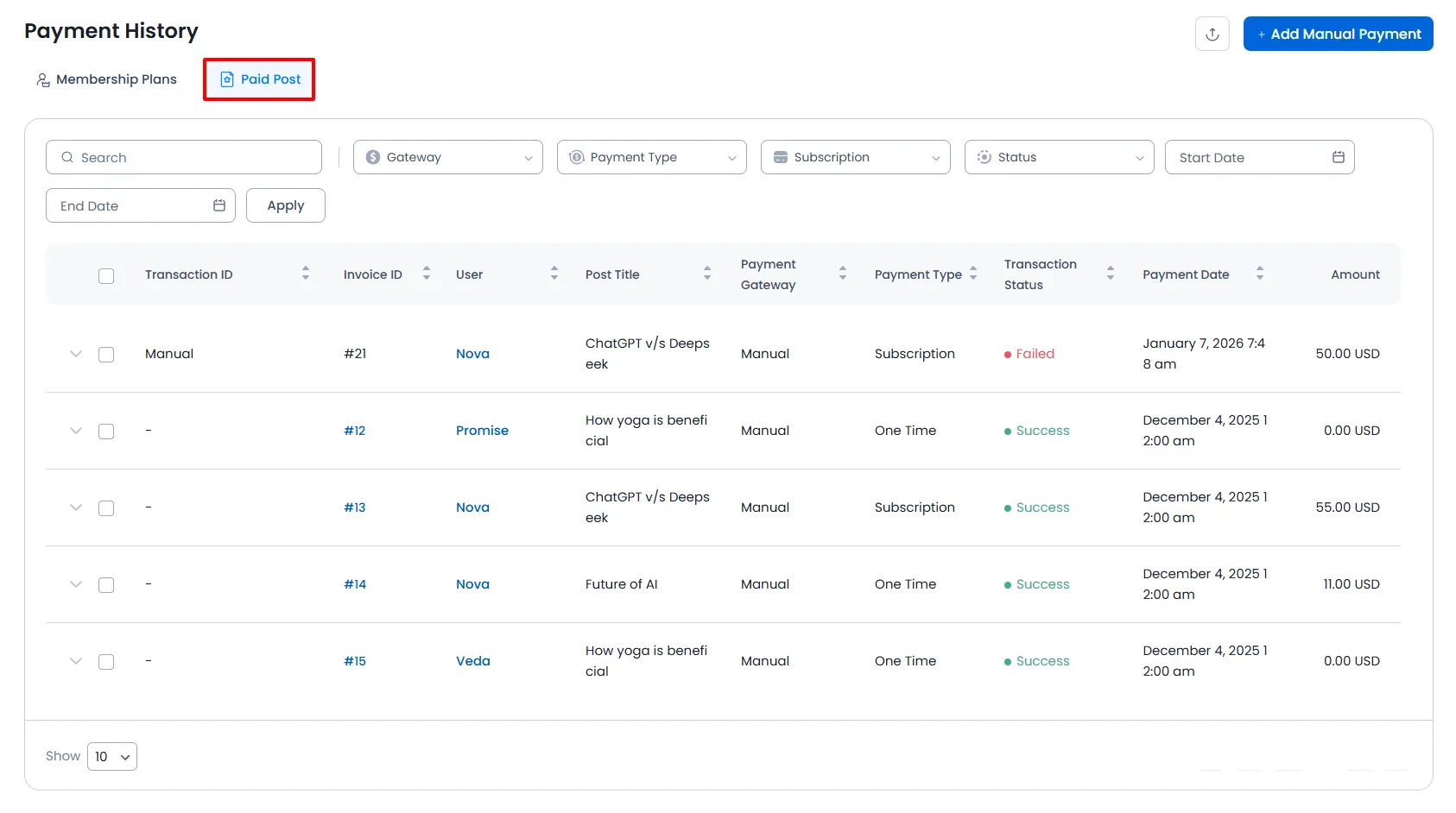The image size is (1456, 813).
Task: Click the dollar icon in Gateway filter
Action: point(373,157)
